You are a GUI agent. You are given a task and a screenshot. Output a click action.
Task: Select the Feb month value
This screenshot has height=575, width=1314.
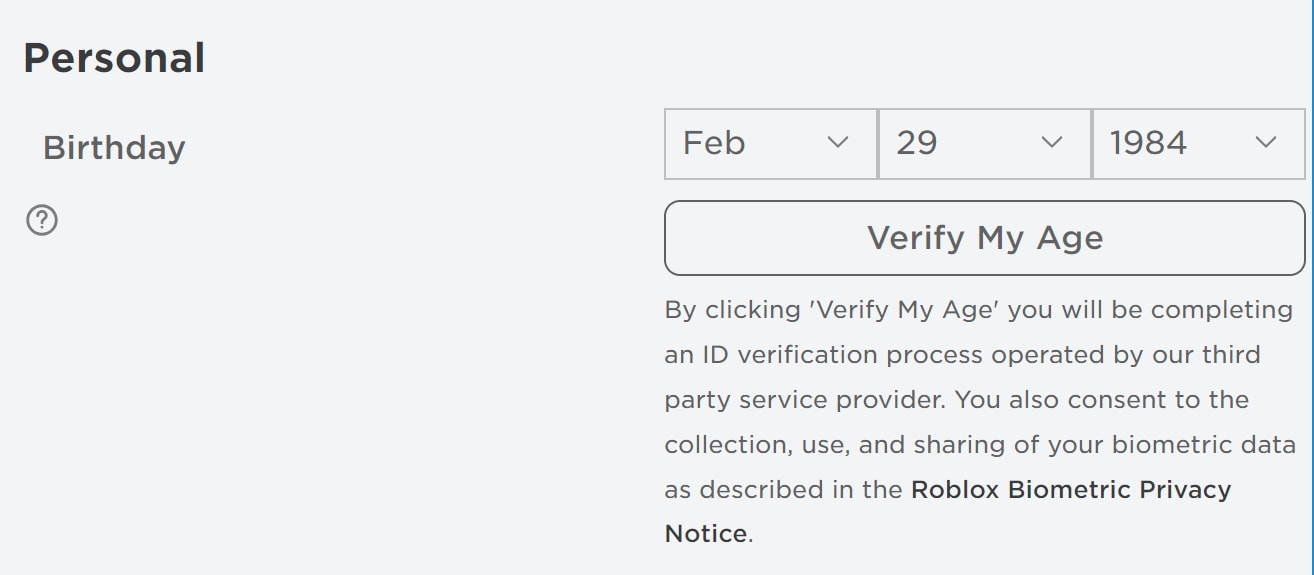click(714, 143)
